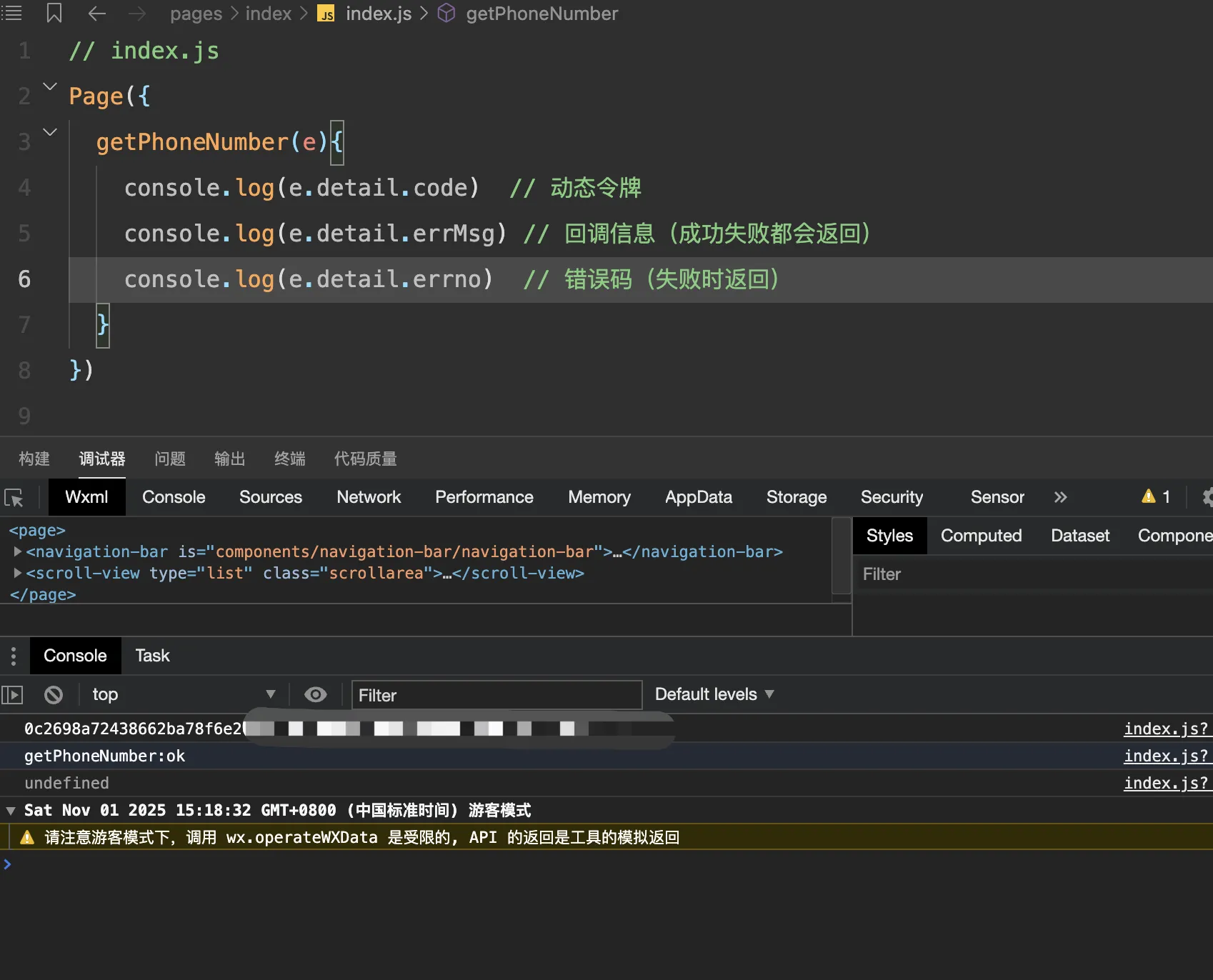Navigate back with the left arrow
The image size is (1213, 980).
point(96,14)
